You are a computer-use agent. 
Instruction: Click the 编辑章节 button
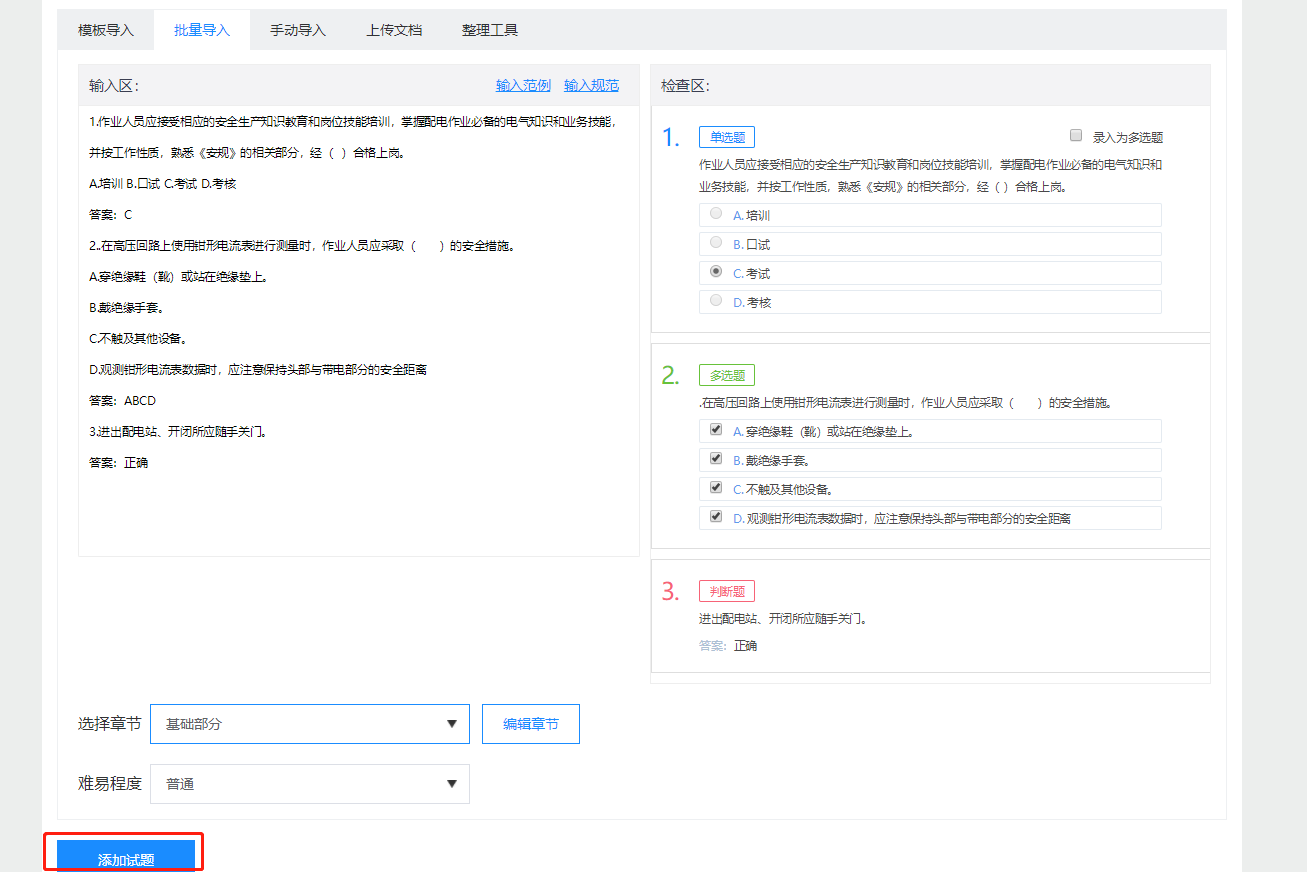[530, 723]
